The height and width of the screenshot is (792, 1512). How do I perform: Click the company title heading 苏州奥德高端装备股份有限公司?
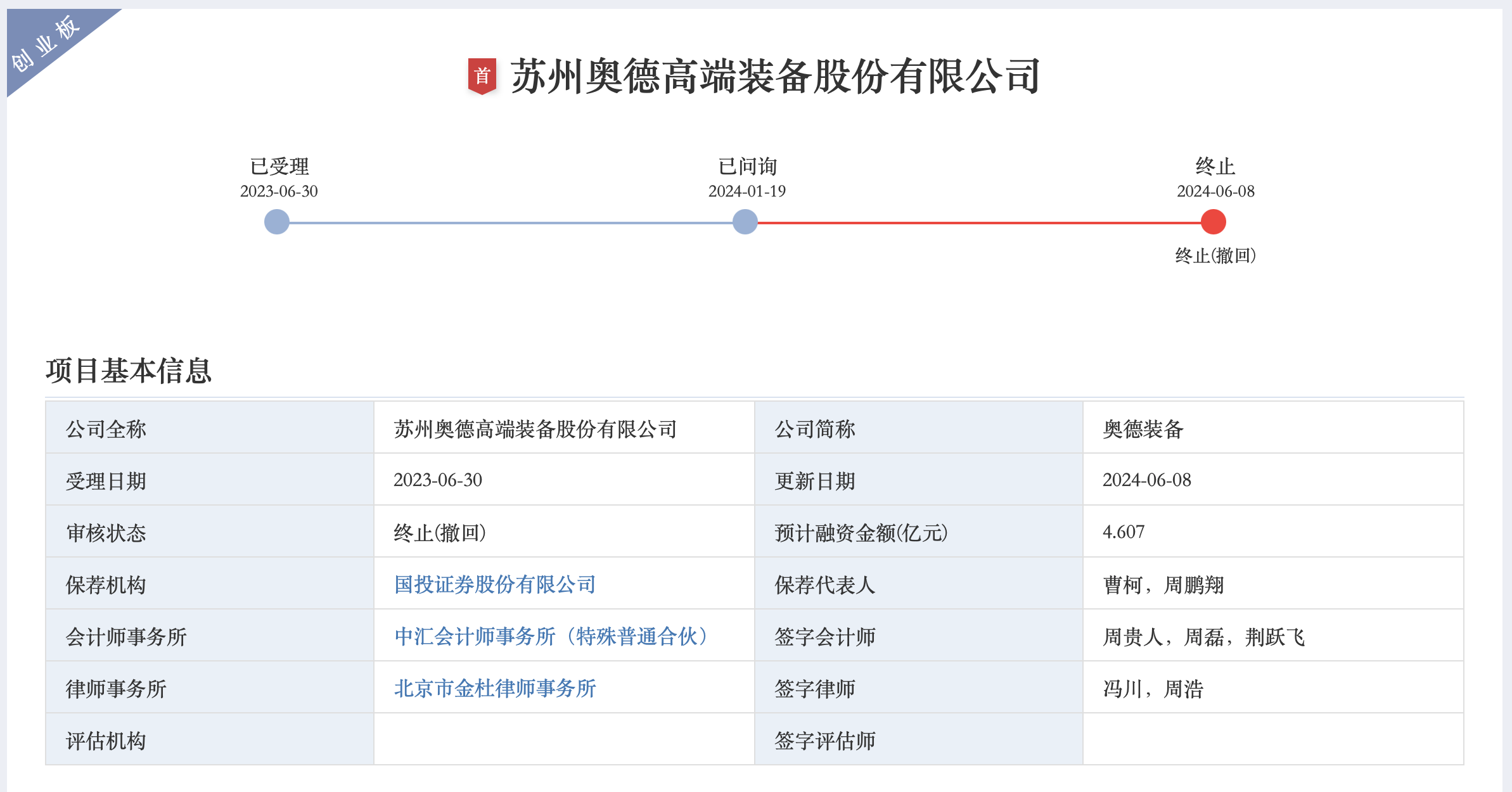[775, 76]
